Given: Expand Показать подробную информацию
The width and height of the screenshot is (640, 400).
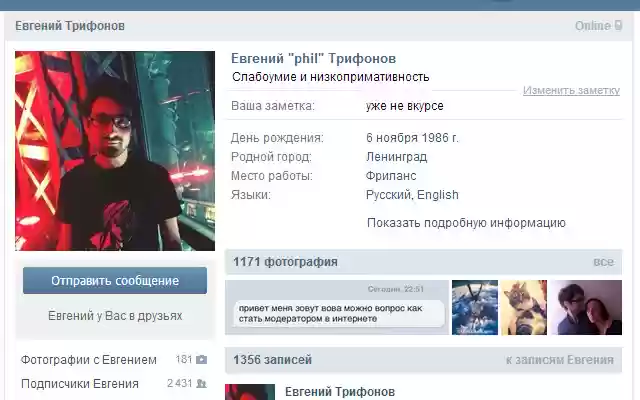Looking at the screenshot, I should tap(466, 223).
